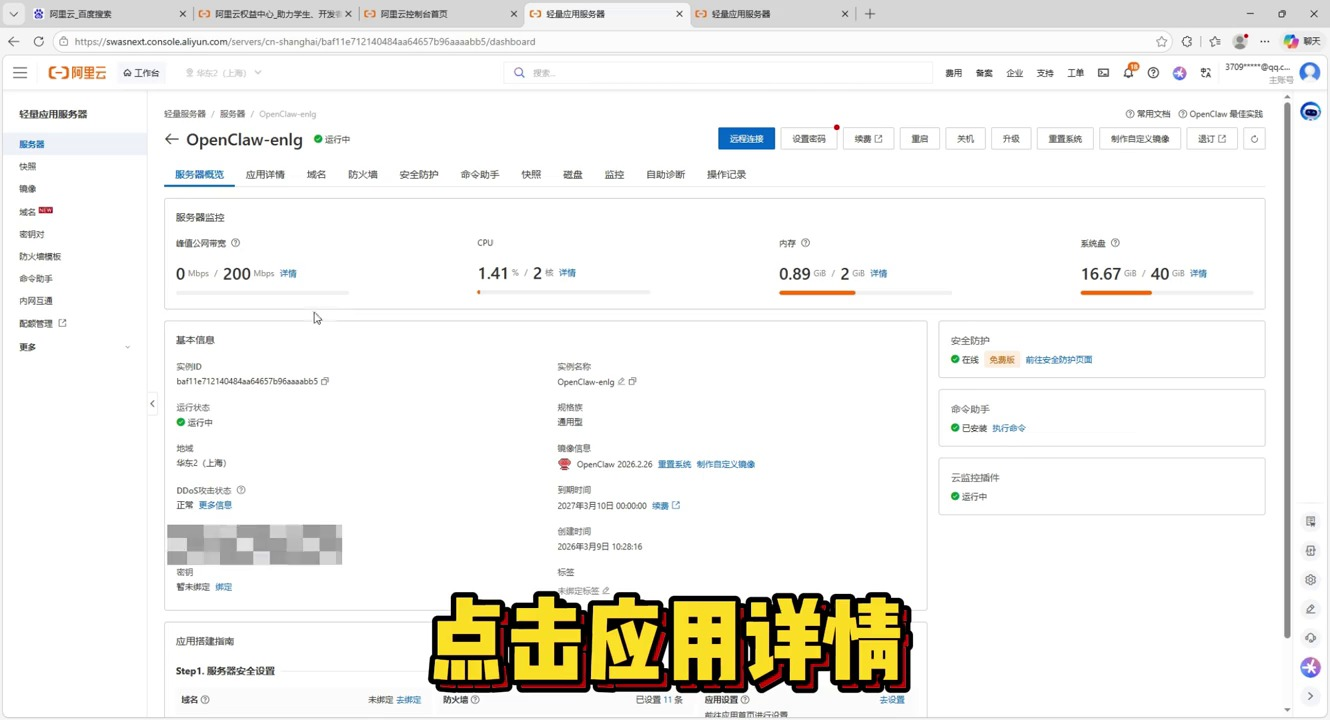1330x720 pixels.
Task: Open the Cloud Shell terminal icon
Action: pyautogui.click(x=1103, y=73)
